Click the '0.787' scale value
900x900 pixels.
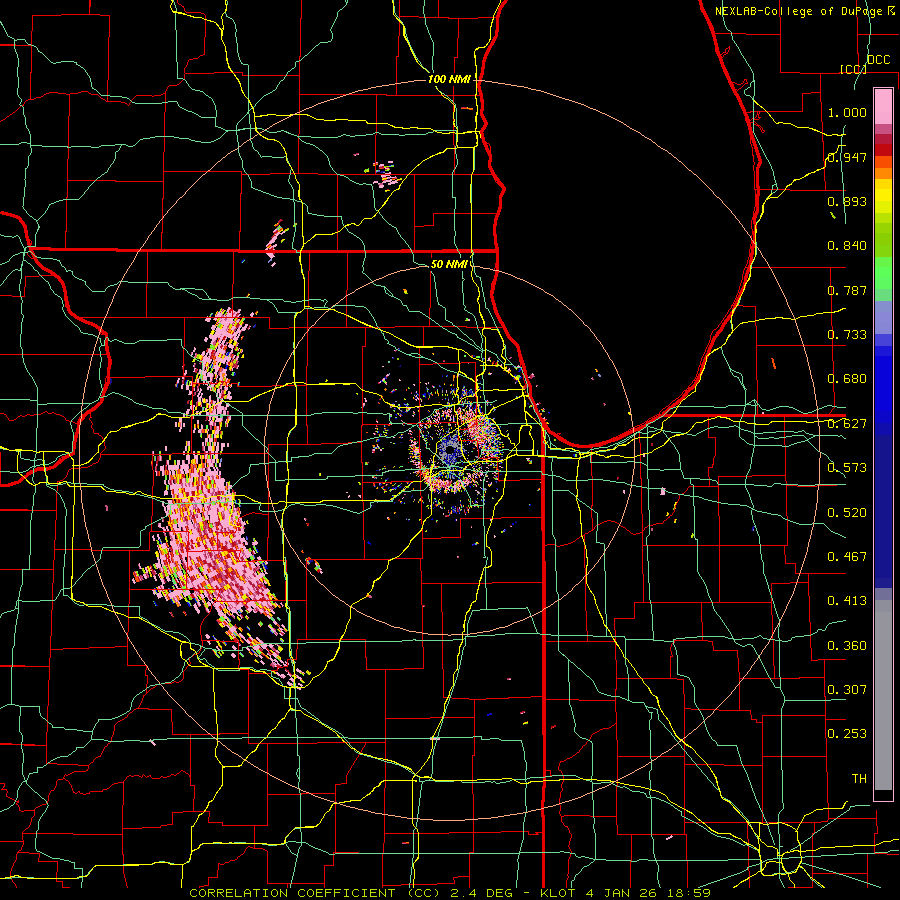click(x=847, y=290)
